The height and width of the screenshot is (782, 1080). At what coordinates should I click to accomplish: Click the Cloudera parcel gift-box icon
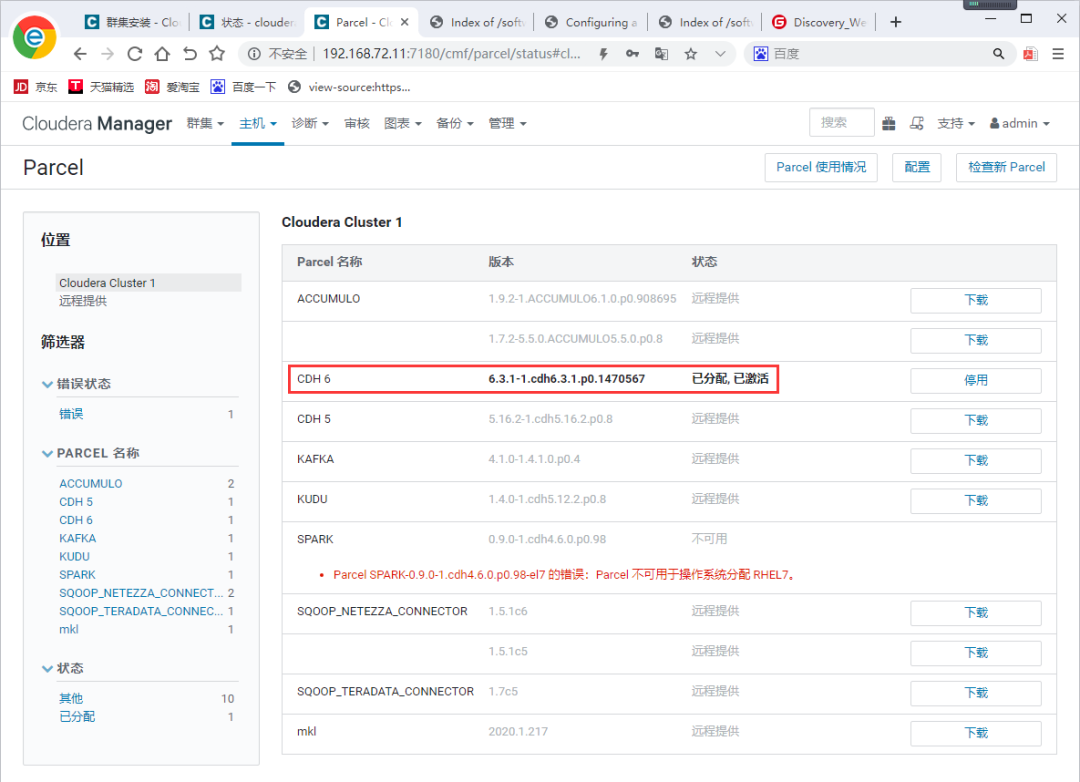[889, 123]
